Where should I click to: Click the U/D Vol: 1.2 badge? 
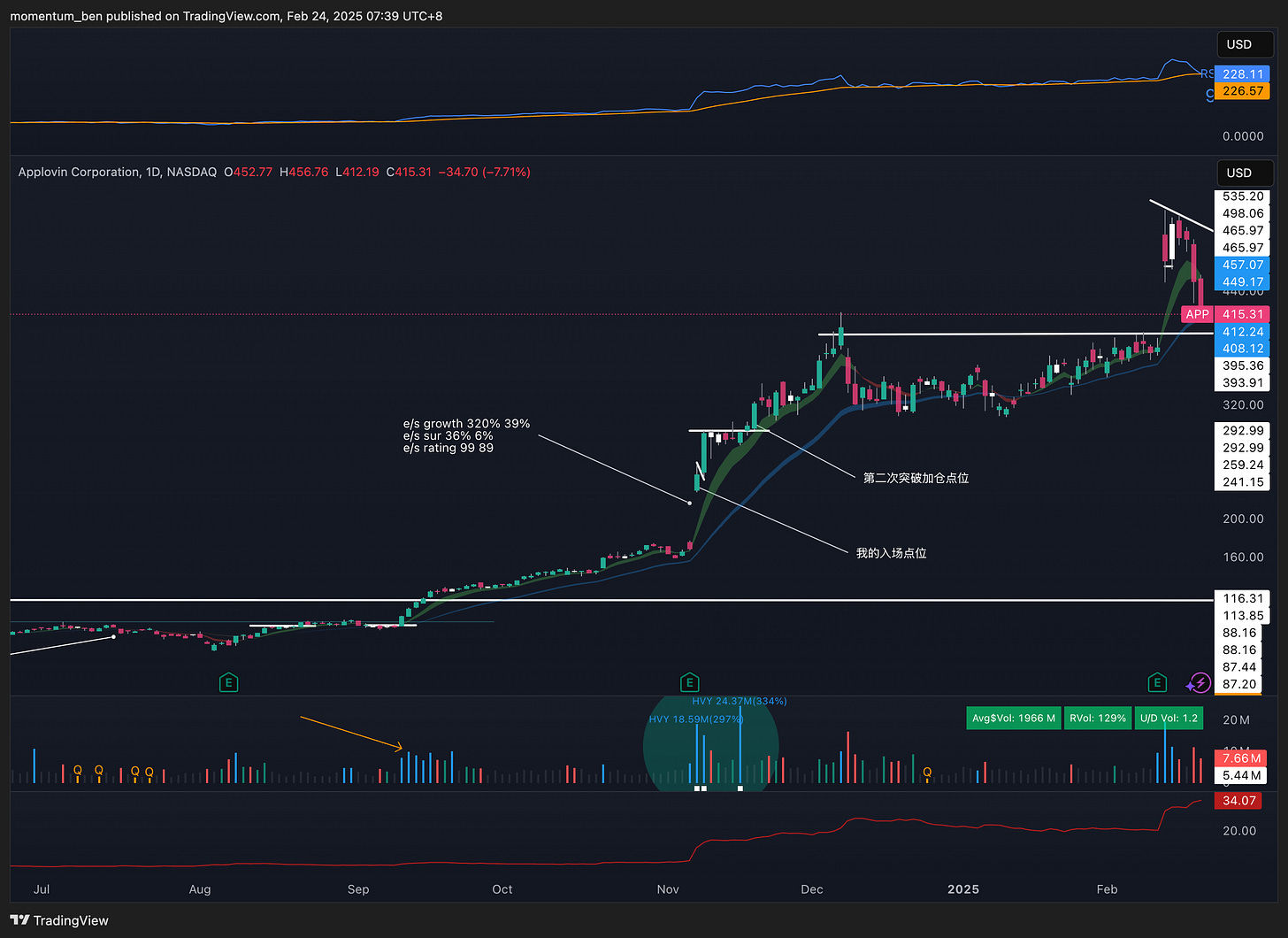pyautogui.click(x=1169, y=718)
